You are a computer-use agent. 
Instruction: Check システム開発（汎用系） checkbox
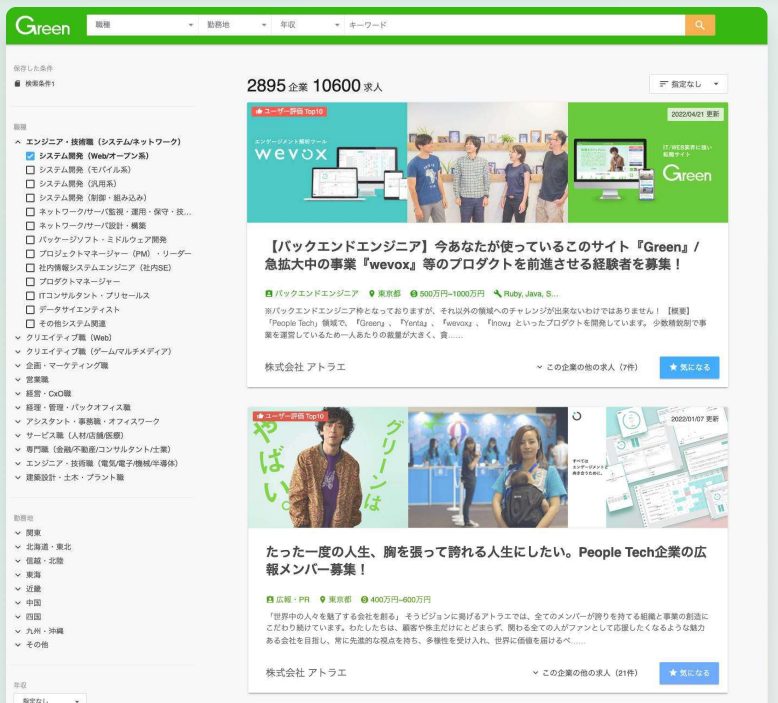[30, 184]
